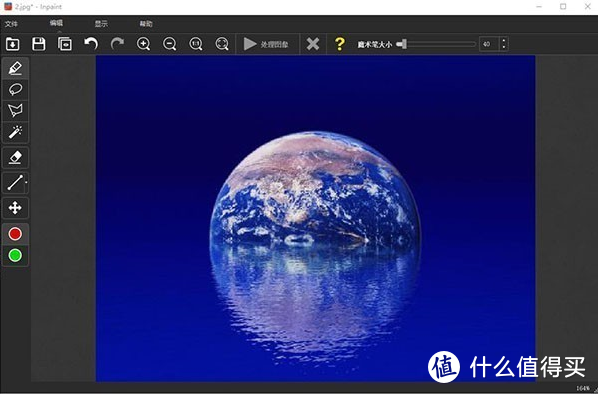Select the Marker tool in sidebar

click(15, 69)
